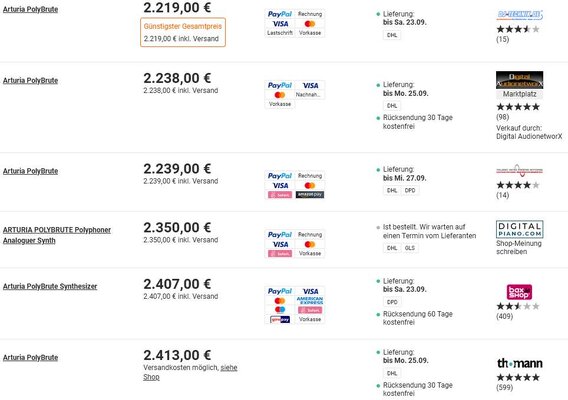Click 'Shop-Meinung schreiben' link
This screenshot has height=400, width=568.
coord(519,247)
